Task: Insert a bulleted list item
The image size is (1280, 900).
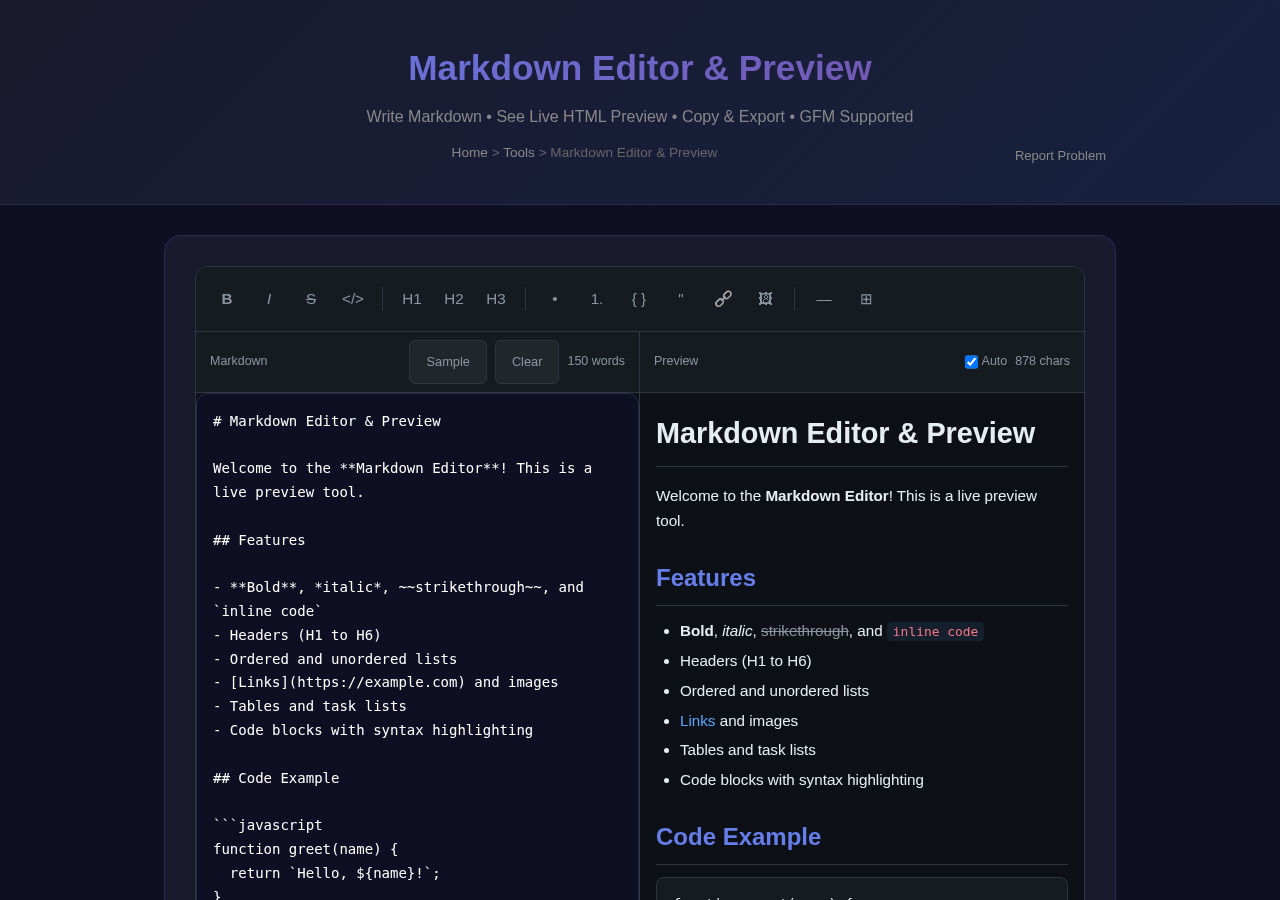Action: (555, 299)
